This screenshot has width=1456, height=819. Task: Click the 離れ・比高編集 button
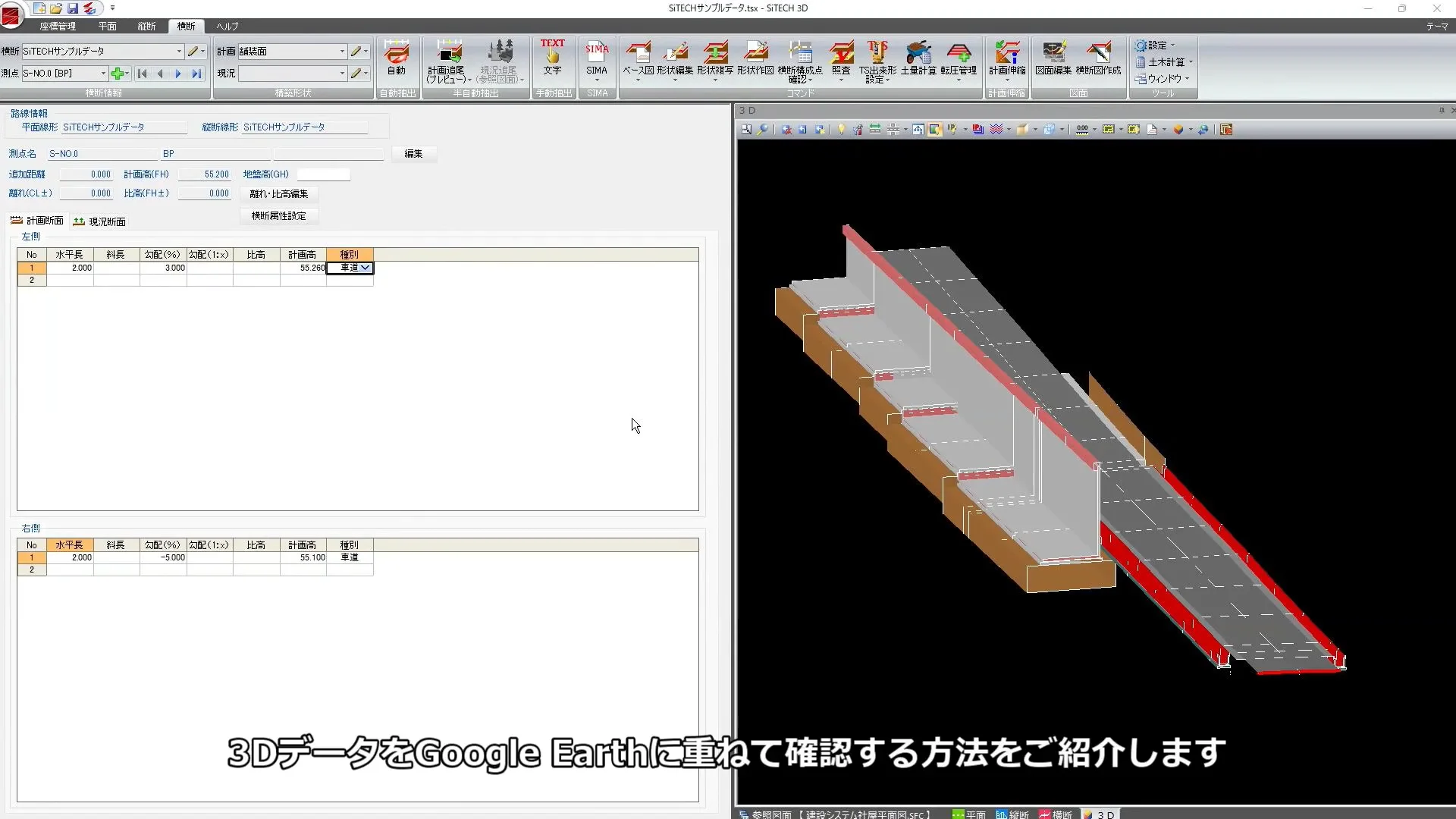[279, 194]
